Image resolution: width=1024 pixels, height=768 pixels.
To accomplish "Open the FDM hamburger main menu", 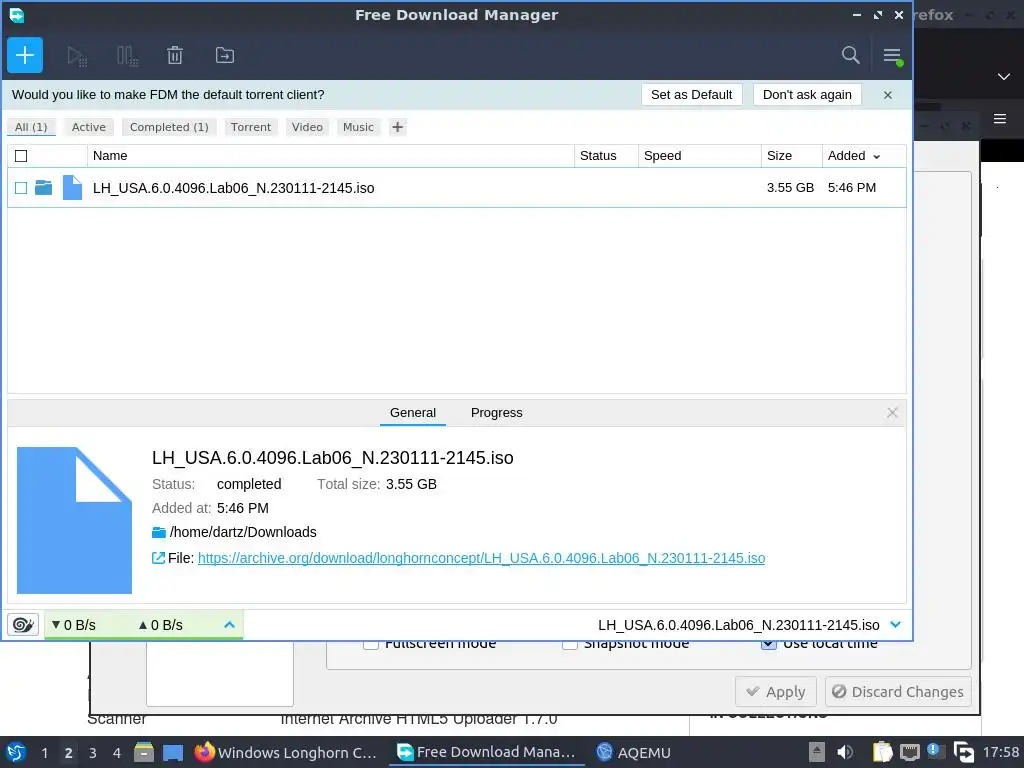I will click(892, 56).
